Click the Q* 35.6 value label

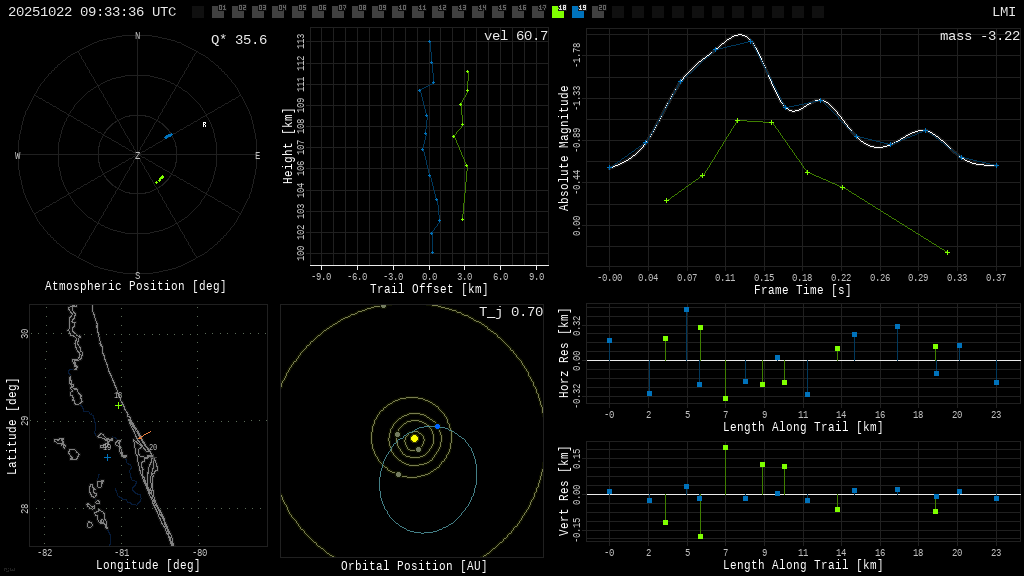pos(239,40)
